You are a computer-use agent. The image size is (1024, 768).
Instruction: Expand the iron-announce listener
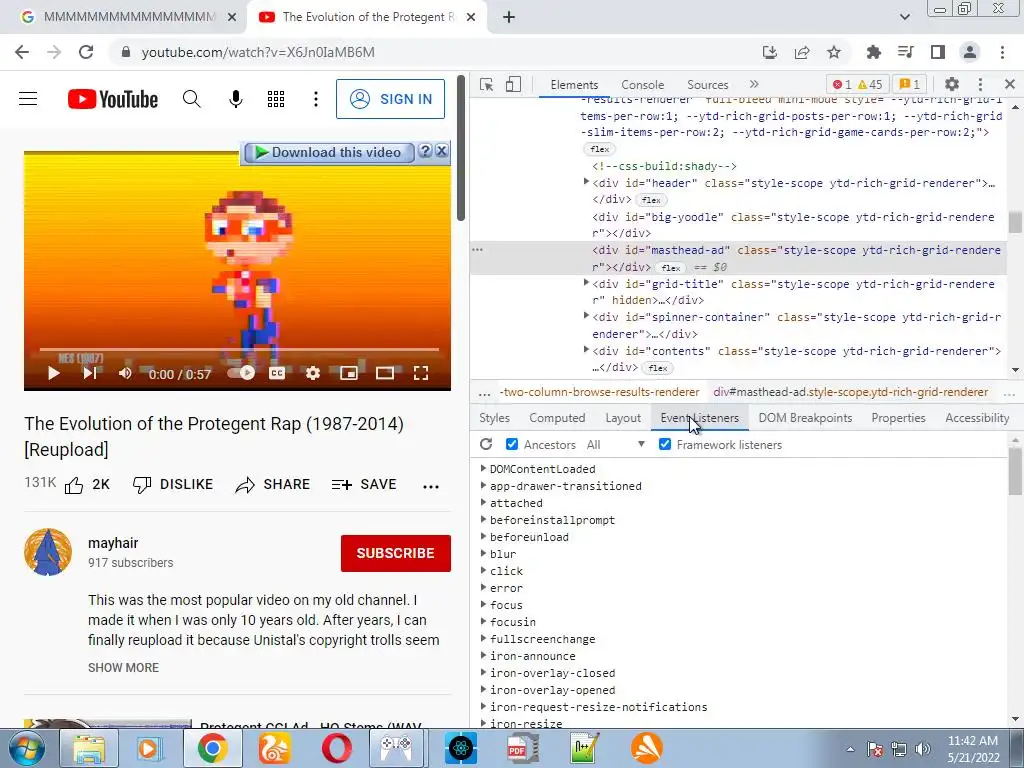point(483,655)
